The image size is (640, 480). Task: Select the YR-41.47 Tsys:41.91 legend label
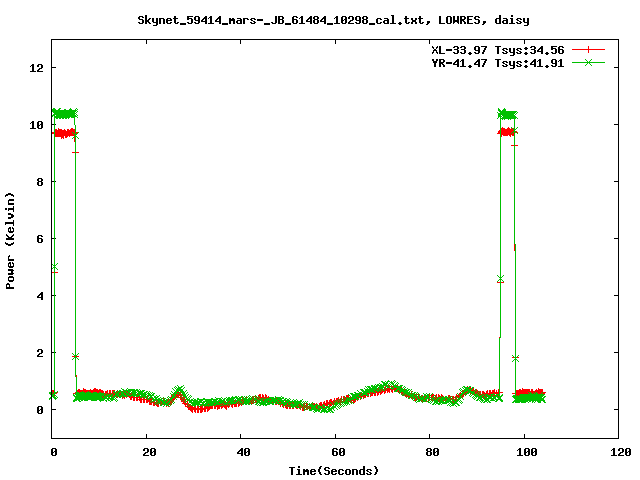(x=498, y=63)
